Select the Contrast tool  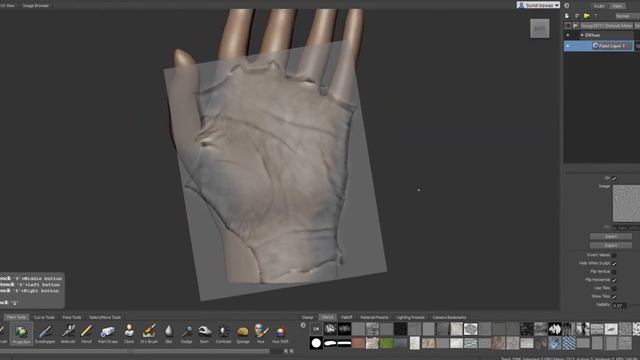223,333
